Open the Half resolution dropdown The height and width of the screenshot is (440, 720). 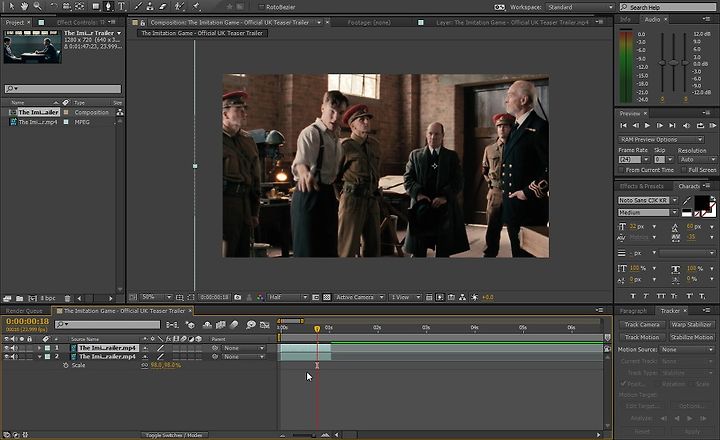(x=288, y=297)
